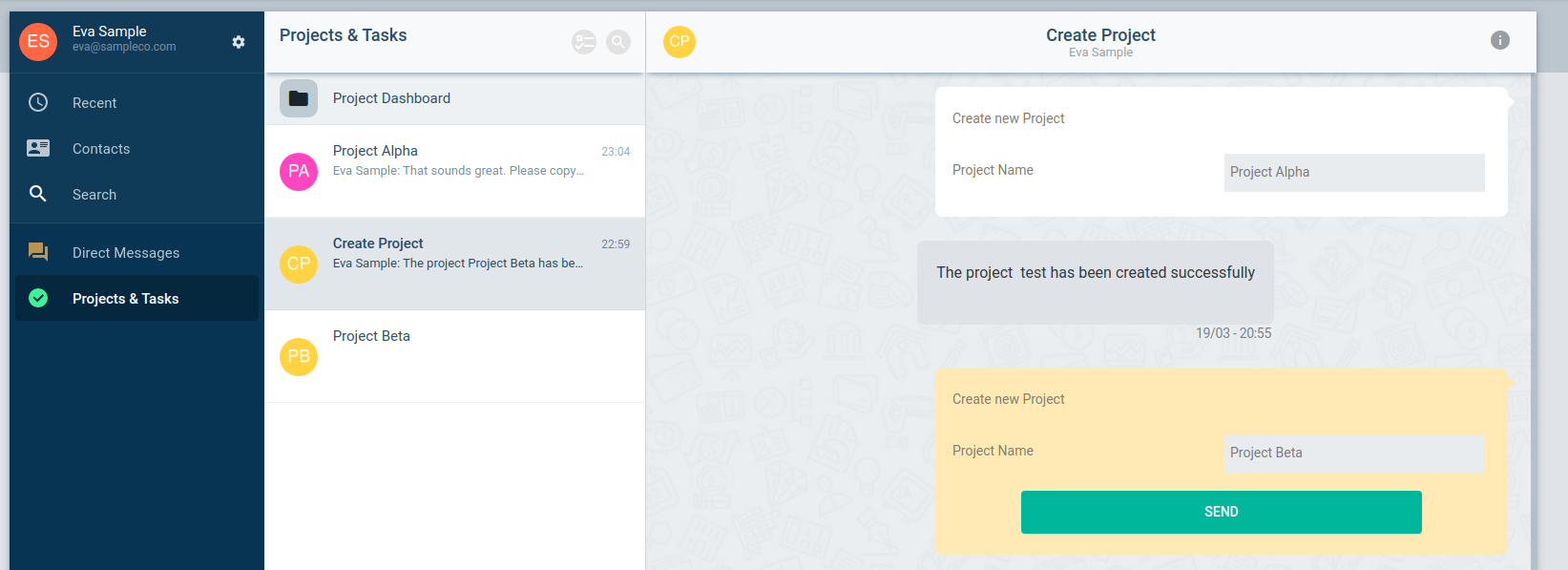Screen dimensions: 1568x570
Task: Click the search magnifier in Projects header
Action: 618,42
